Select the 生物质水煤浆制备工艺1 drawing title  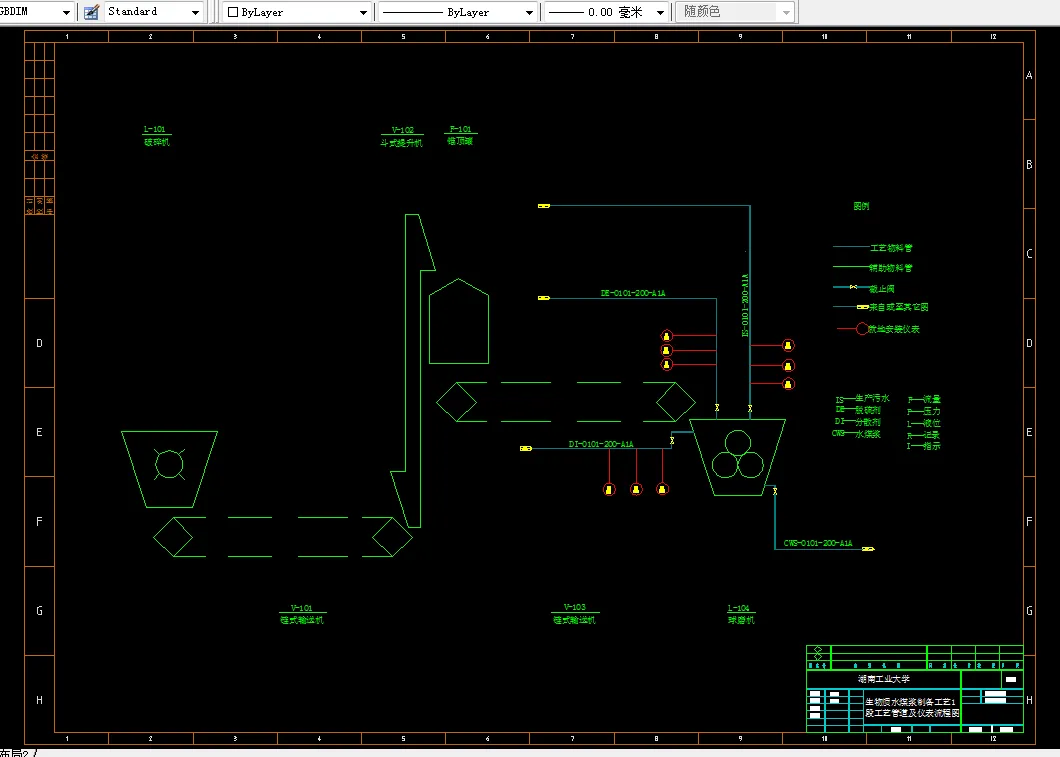(x=912, y=702)
